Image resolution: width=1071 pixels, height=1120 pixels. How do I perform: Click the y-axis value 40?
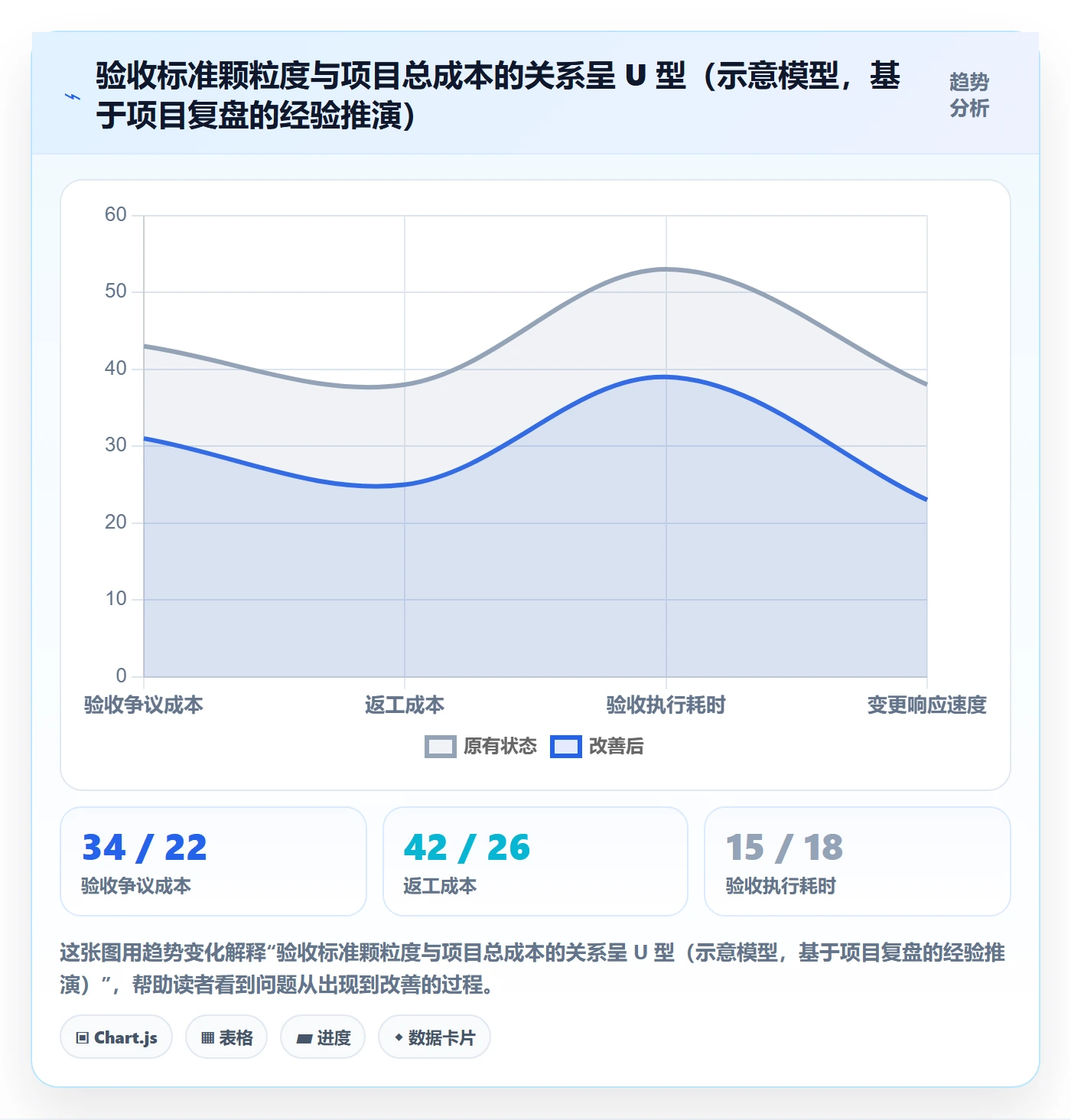tap(116, 369)
